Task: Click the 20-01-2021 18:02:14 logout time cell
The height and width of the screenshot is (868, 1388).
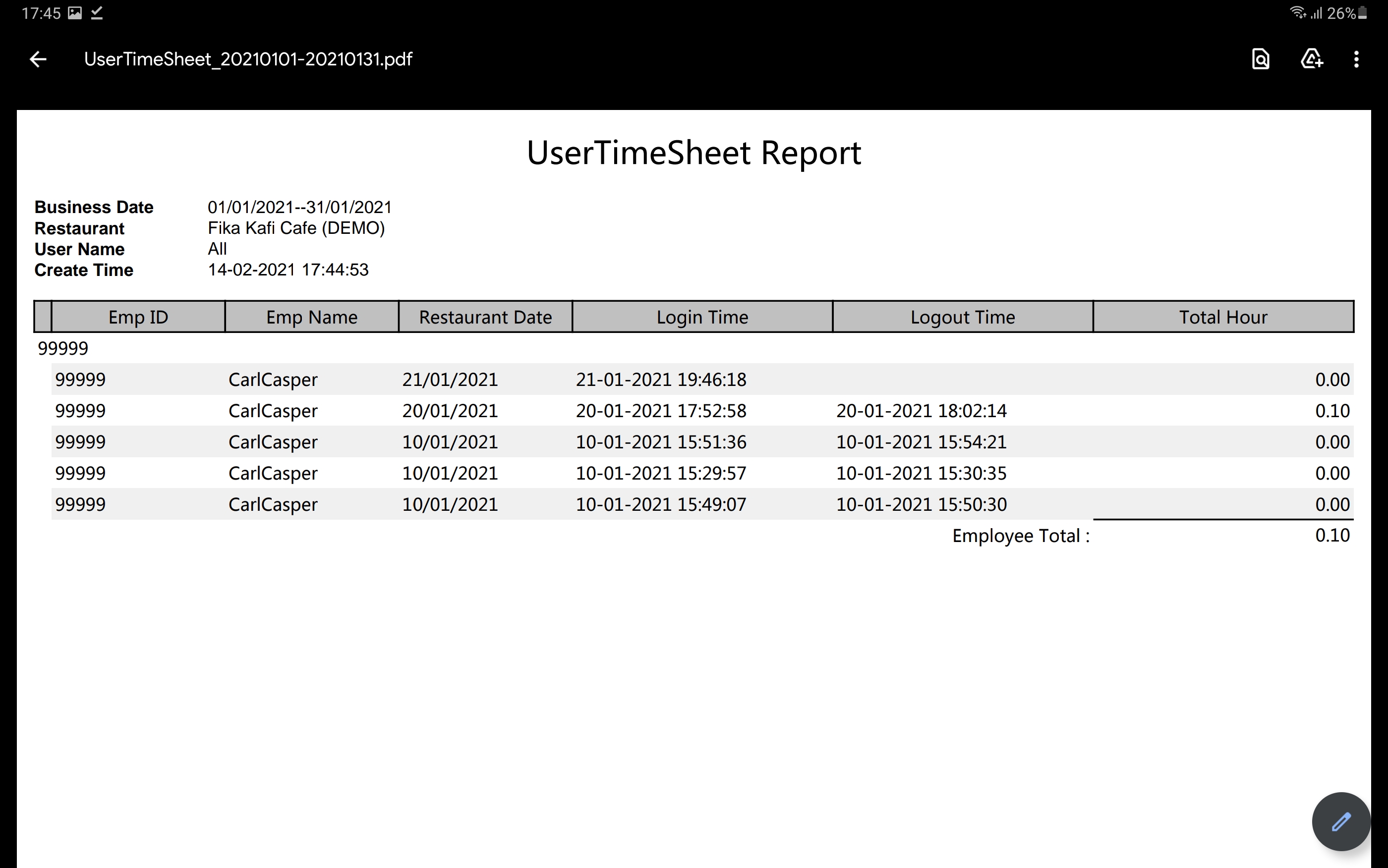Action: (x=921, y=411)
